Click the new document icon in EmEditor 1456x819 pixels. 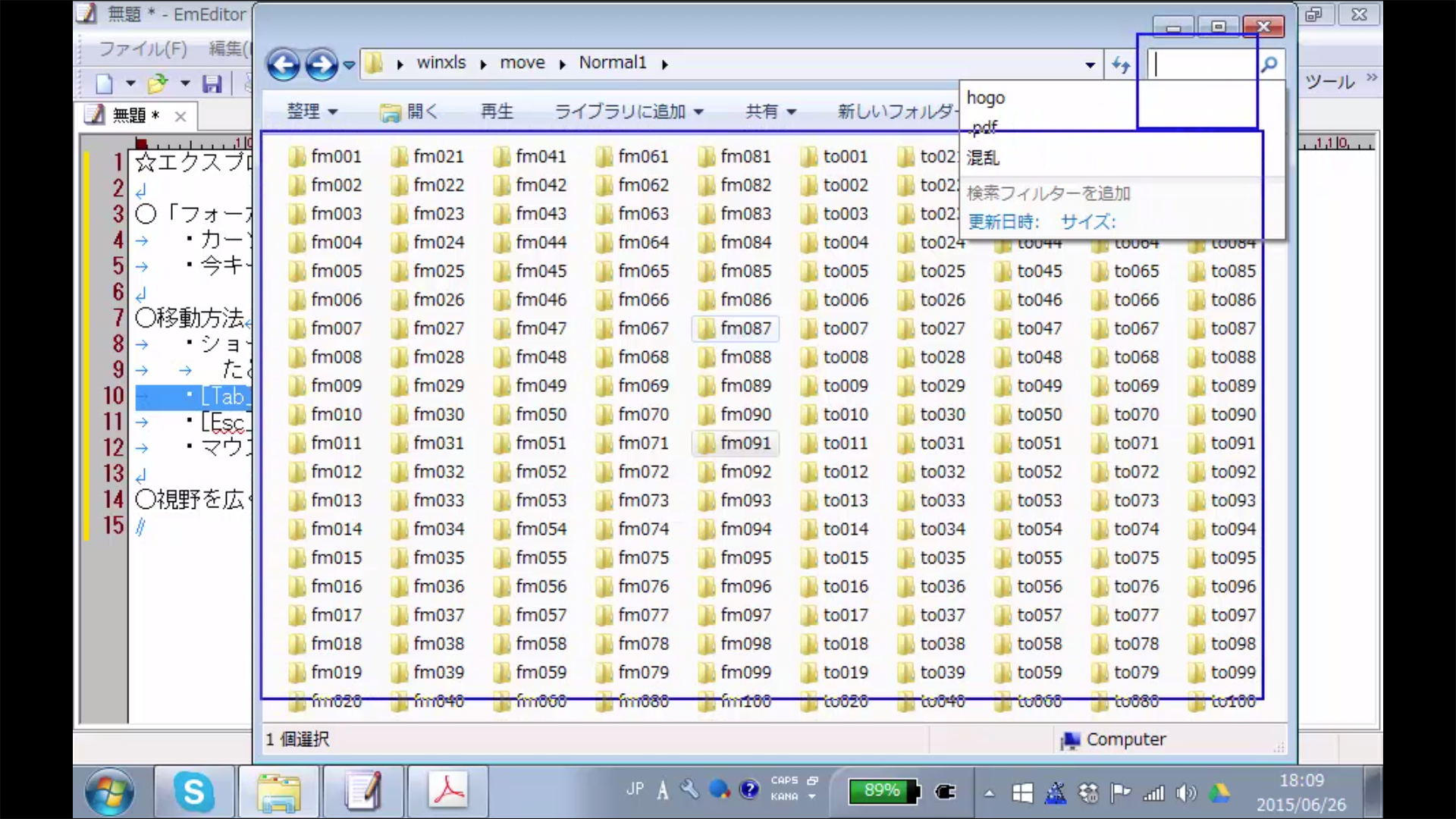click(x=104, y=83)
